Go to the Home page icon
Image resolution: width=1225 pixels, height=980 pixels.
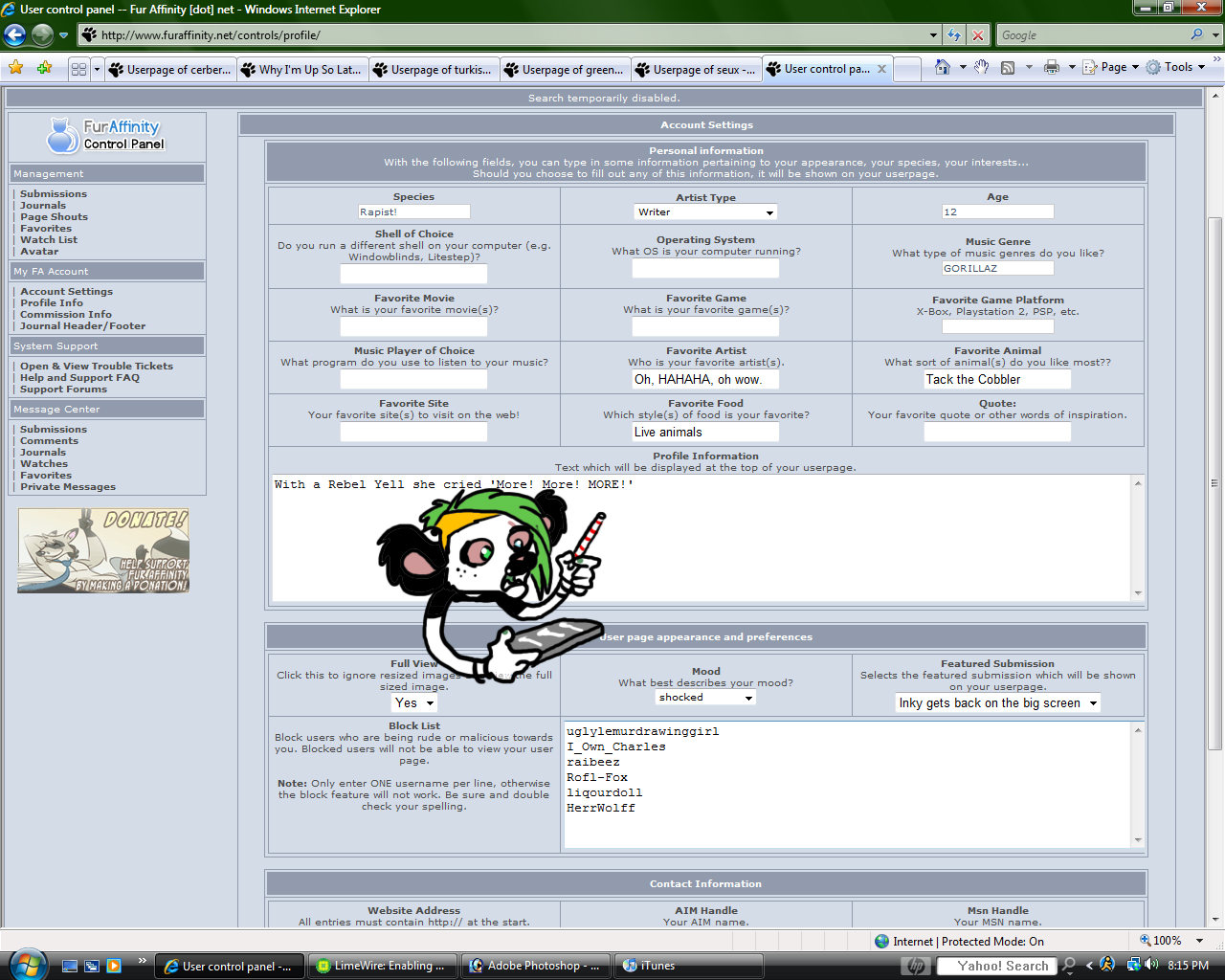tap(943, 67)
